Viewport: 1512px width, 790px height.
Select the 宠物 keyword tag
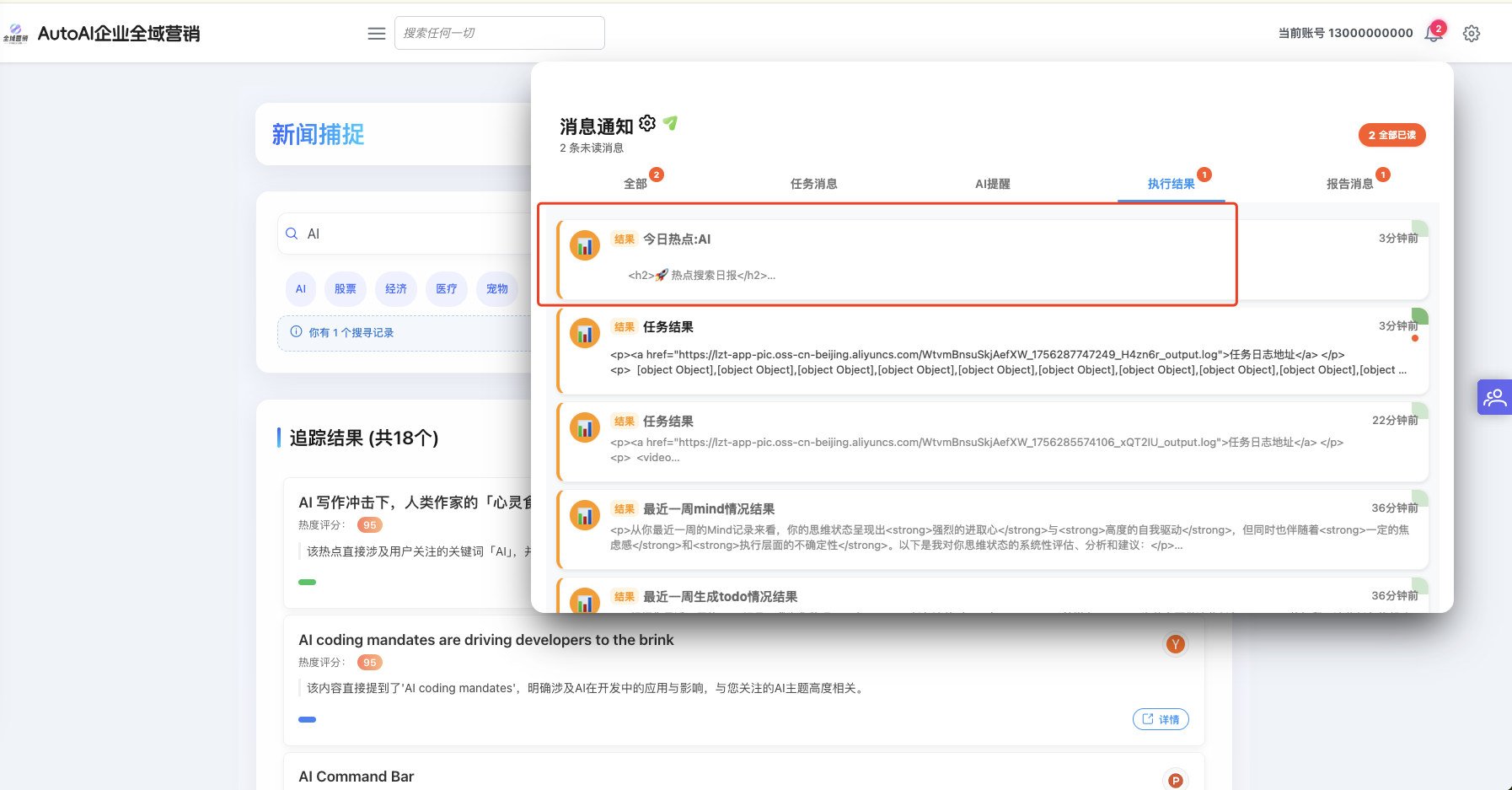coord(497,289)
